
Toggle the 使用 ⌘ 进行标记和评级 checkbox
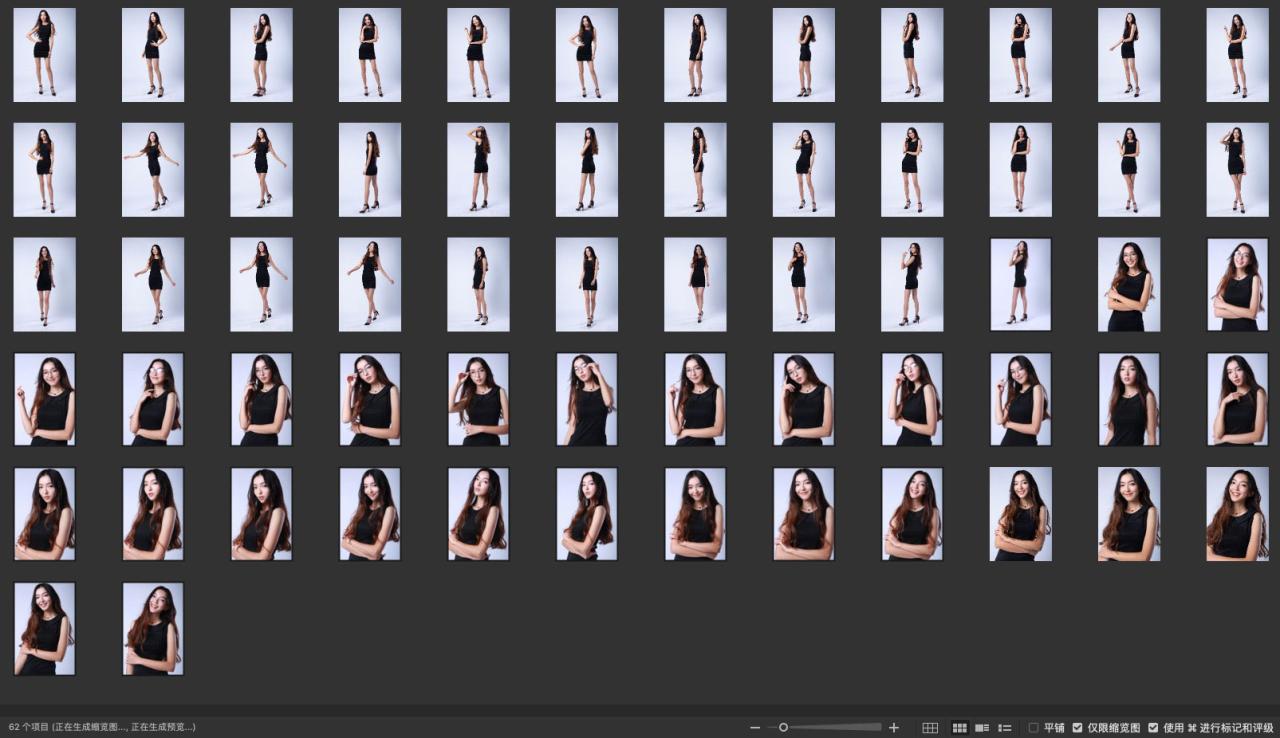tap(1153, 728)
